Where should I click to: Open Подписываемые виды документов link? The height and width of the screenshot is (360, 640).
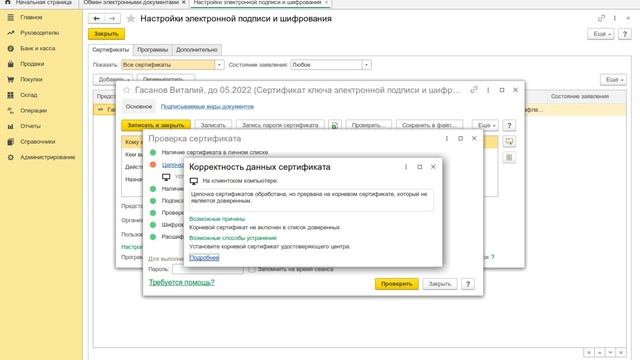click(207, 107)
